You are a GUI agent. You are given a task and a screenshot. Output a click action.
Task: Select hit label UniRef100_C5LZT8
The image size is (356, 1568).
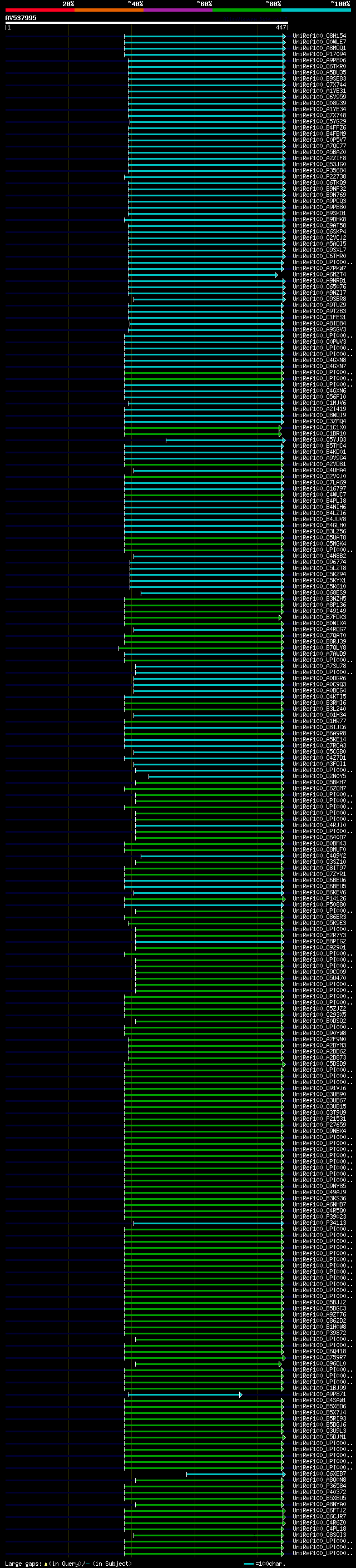tap(319, 568)
